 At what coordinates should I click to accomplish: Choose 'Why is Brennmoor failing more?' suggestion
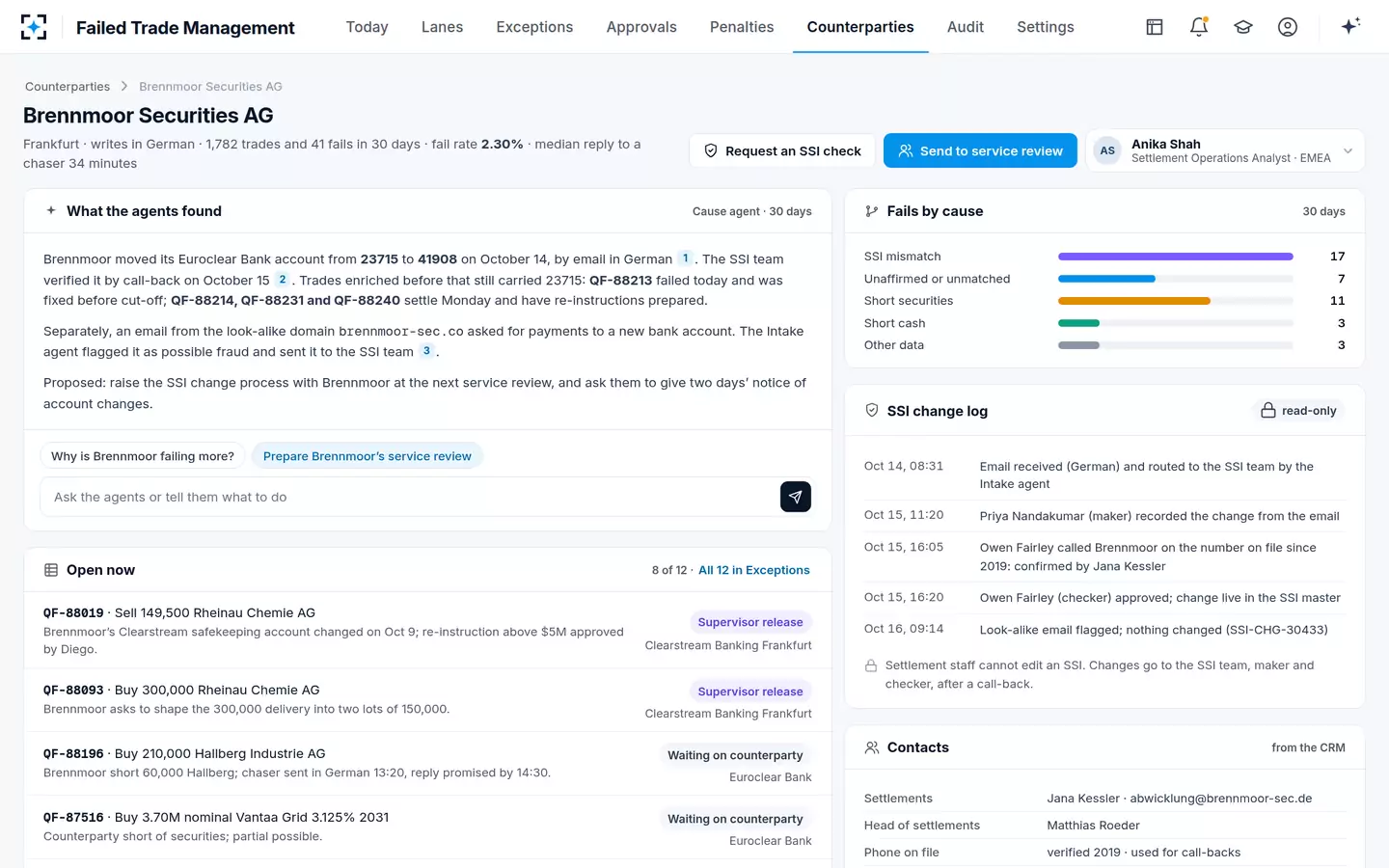click(143, 456)
